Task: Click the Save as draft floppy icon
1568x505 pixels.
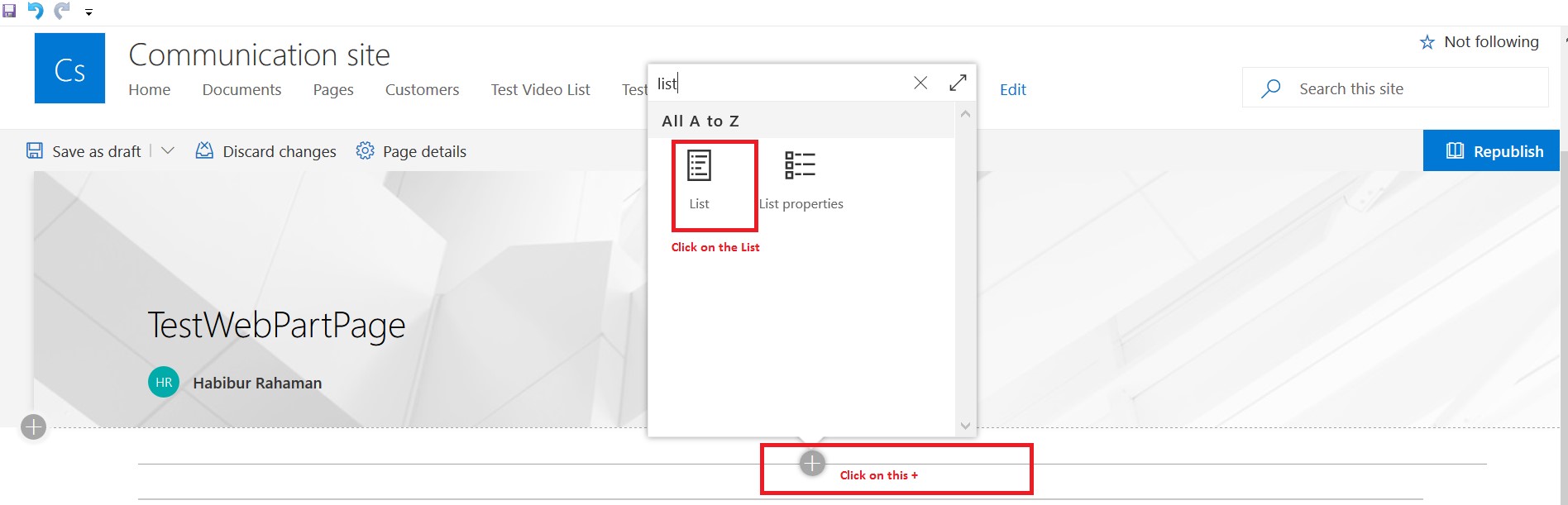Action: [35, 150]
